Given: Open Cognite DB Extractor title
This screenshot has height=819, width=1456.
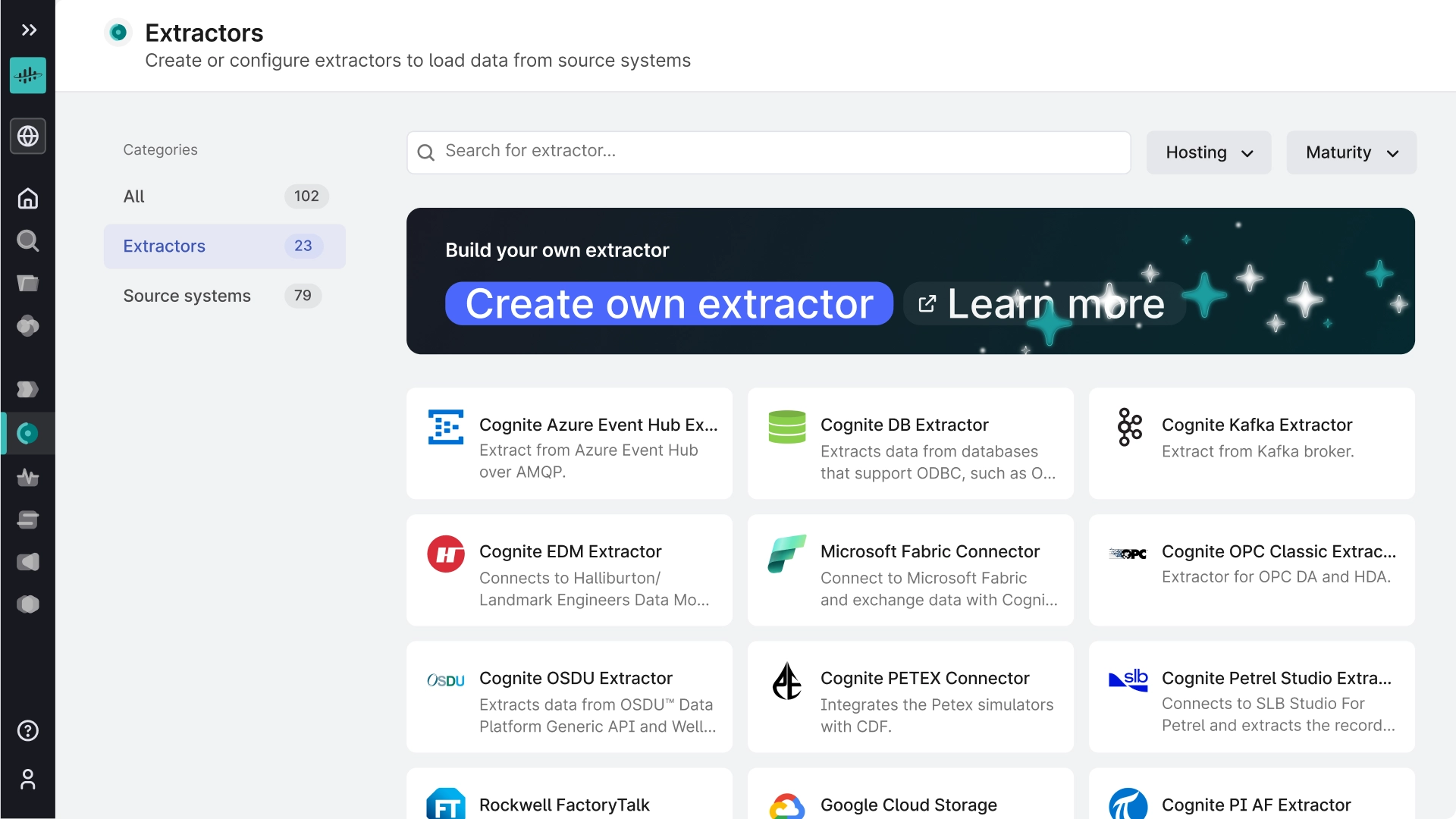Looking at the screenshot, I should [x=904, y=425].
